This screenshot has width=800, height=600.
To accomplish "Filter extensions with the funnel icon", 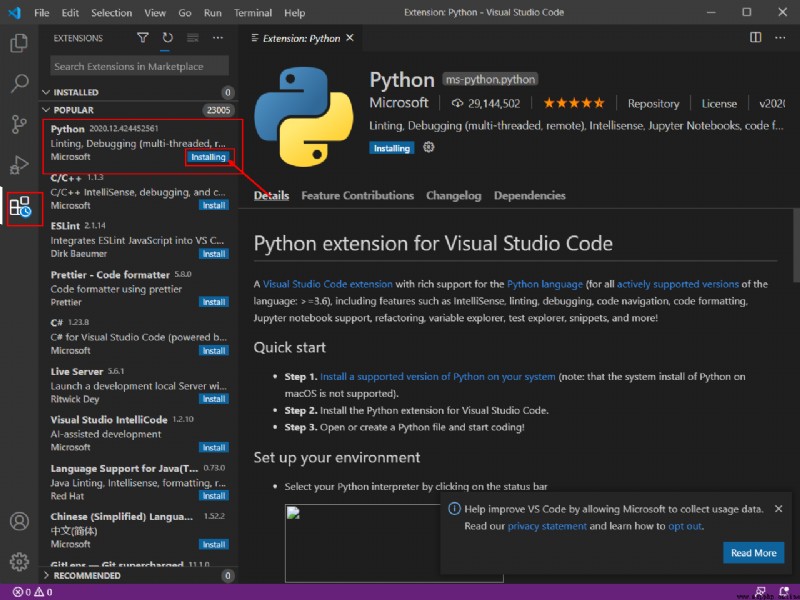I will (x=143, y=38).
